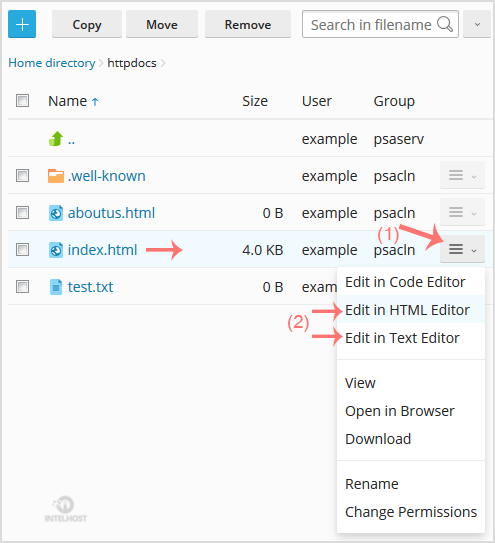Click the test.txt document icon
Screen dimensions: 495x543
(56, 287)
